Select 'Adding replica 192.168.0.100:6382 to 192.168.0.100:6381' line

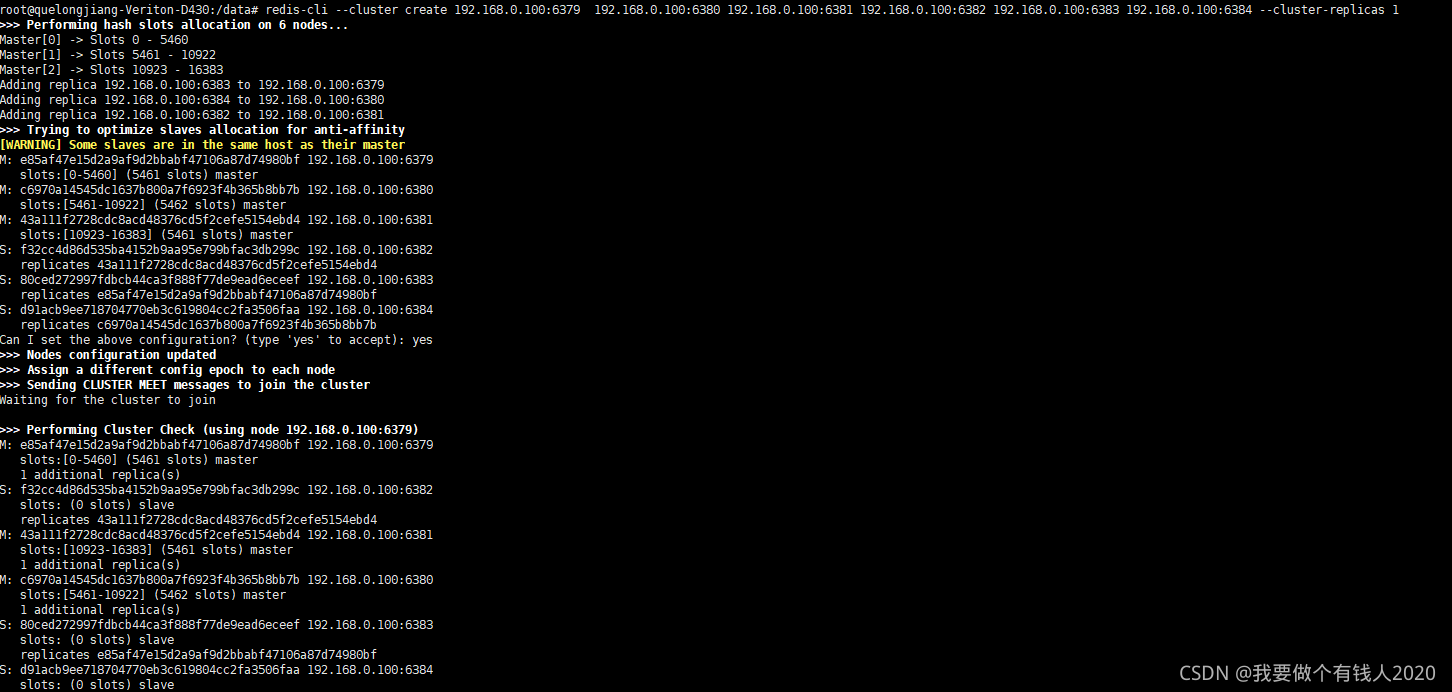(x=192, y=114)
